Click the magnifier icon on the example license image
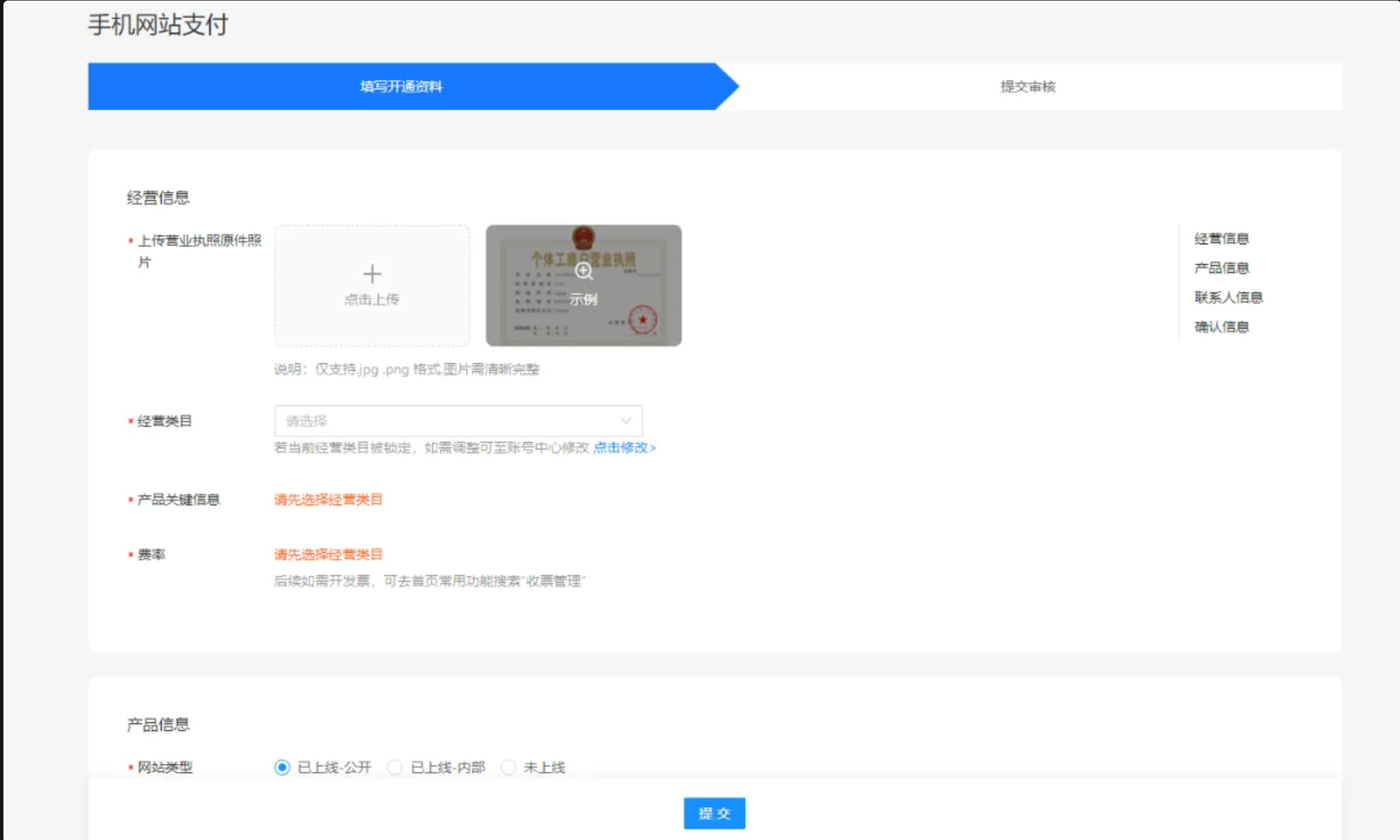 (584, 271)
